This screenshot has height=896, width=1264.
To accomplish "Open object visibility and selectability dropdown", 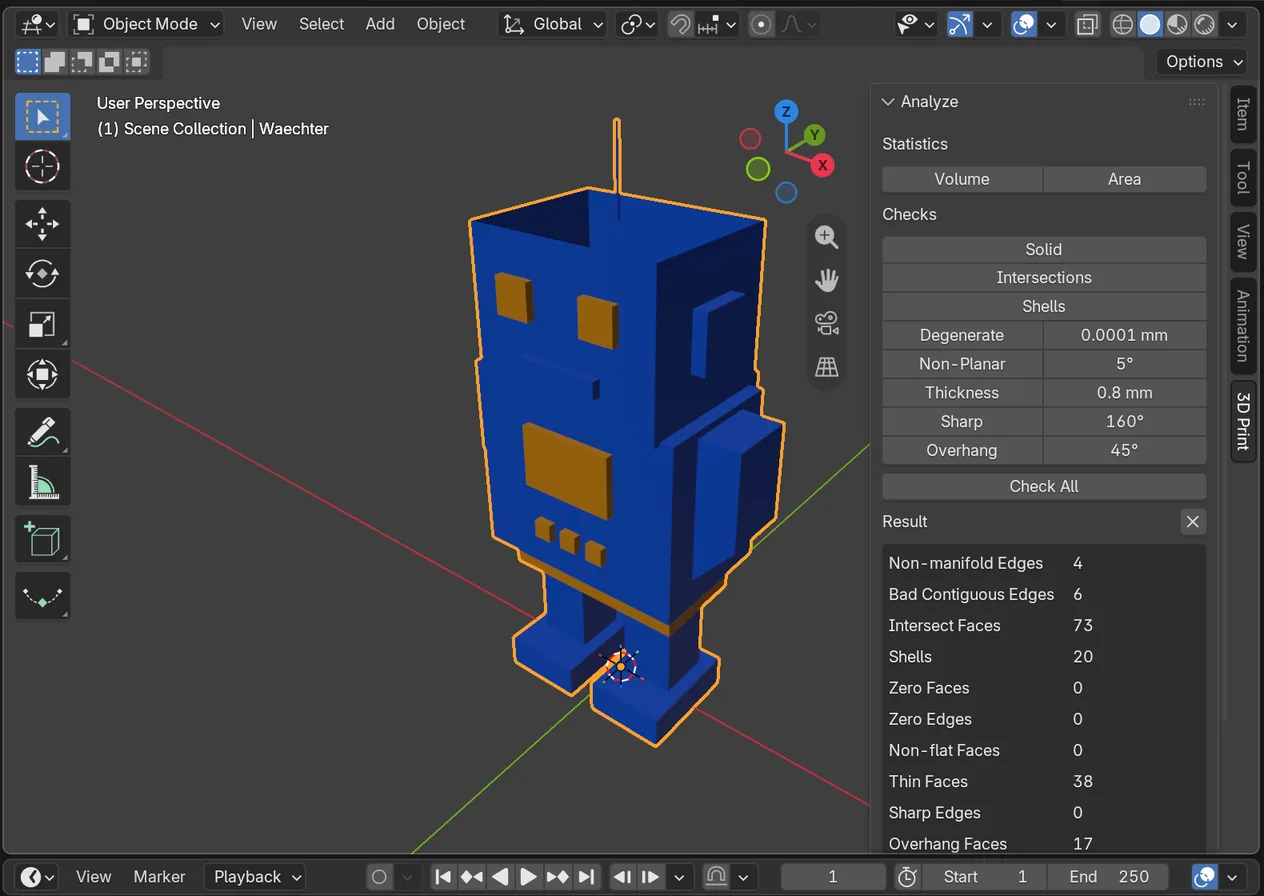I will 916,24.
